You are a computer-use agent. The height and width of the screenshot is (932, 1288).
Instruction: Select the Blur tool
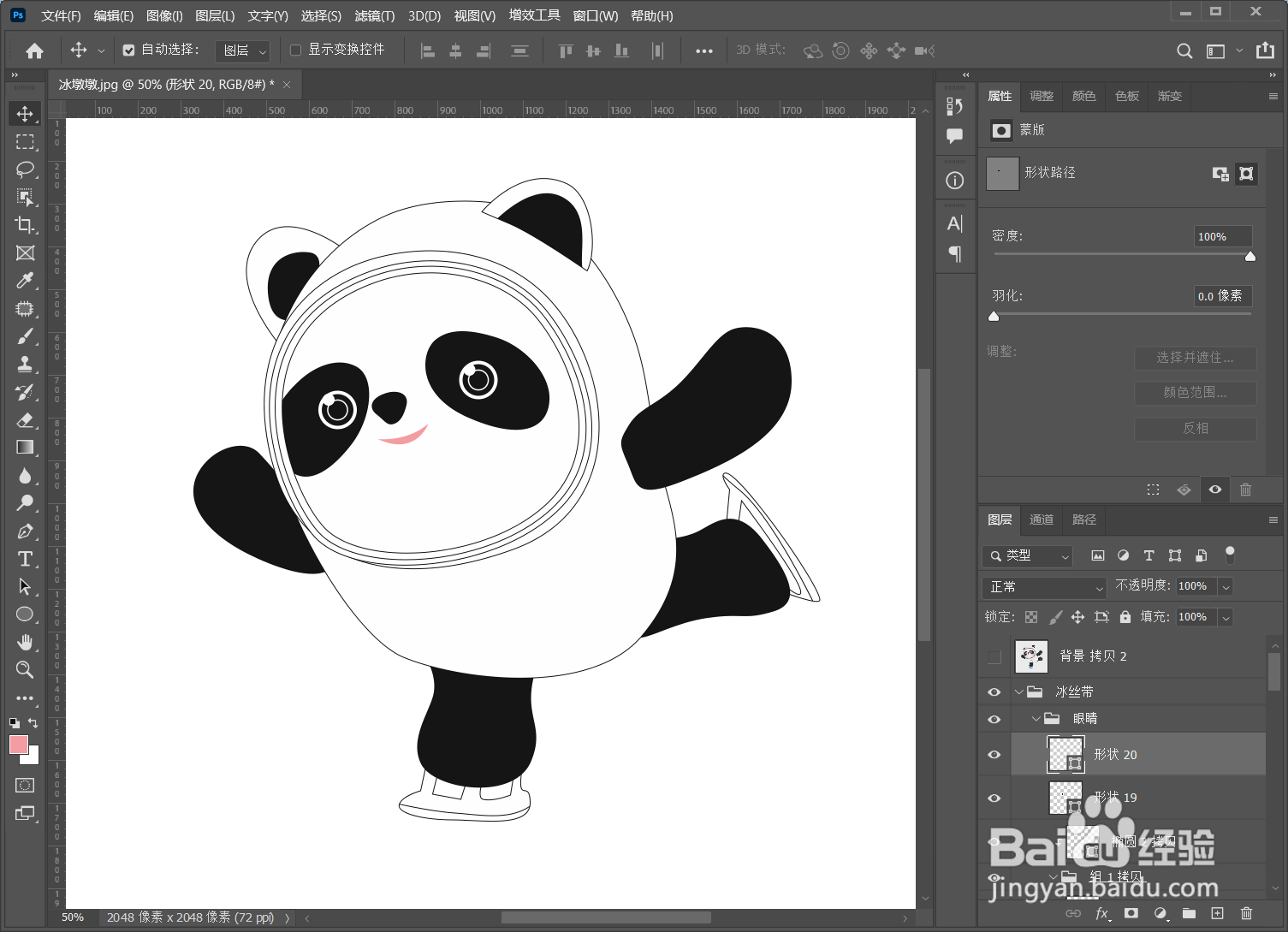point(25,475)
